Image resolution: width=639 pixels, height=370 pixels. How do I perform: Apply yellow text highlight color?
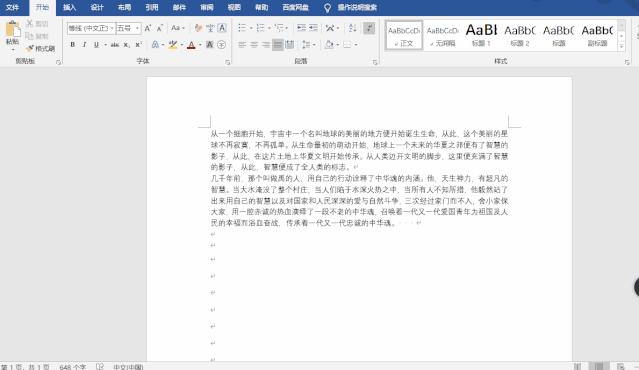(173, 44)
